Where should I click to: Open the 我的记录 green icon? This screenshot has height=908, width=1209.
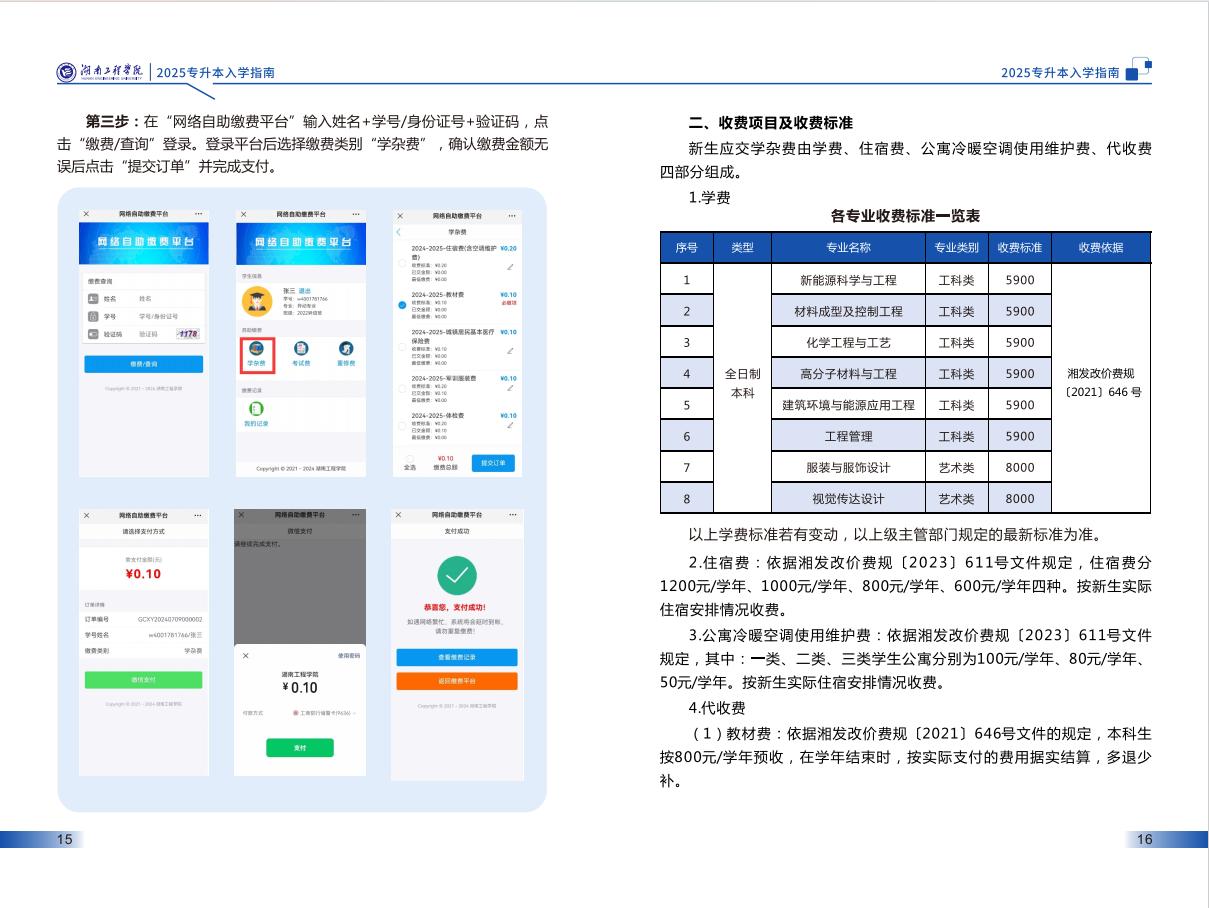coord(256,408)
